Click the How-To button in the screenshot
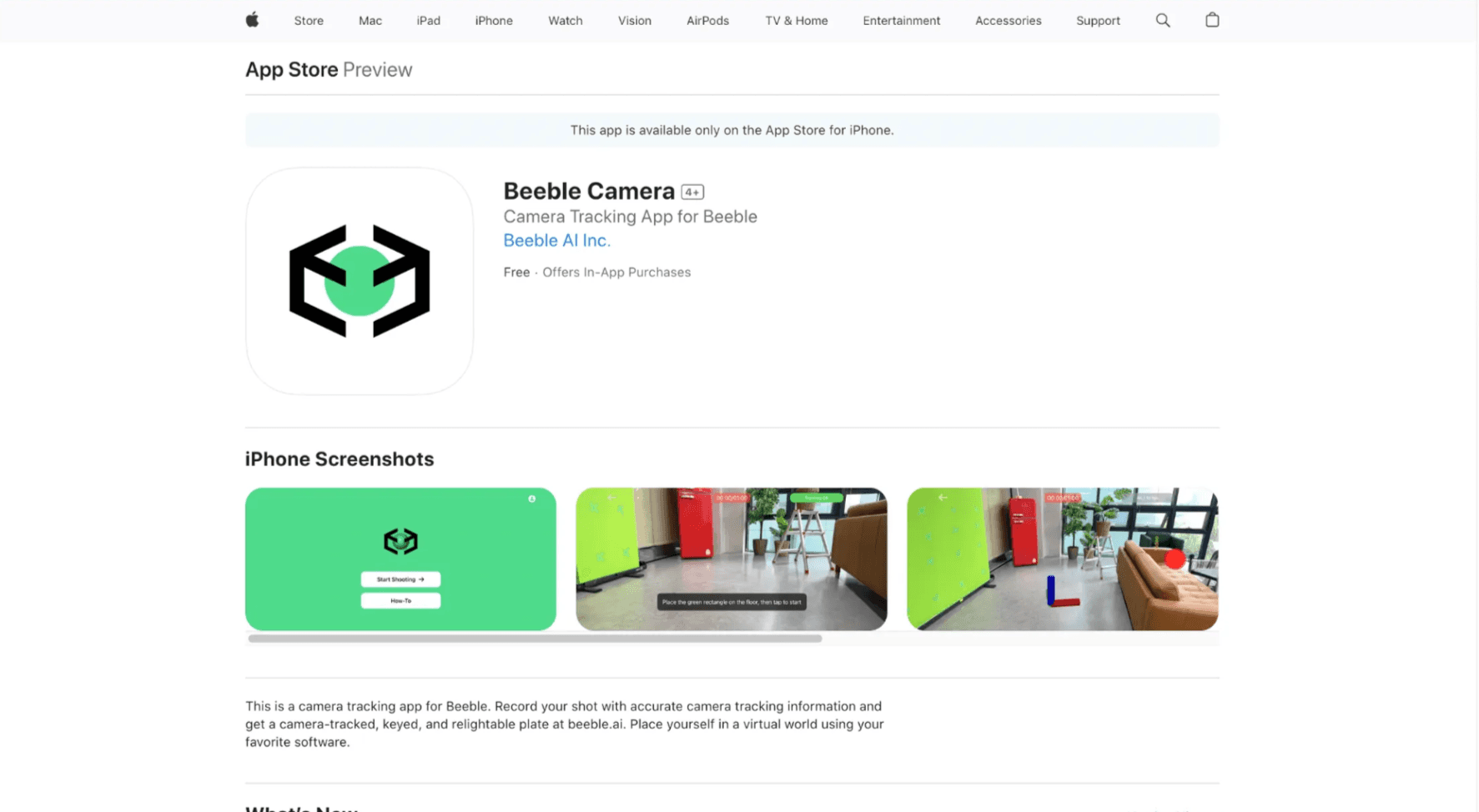 [x=400, y=599]
